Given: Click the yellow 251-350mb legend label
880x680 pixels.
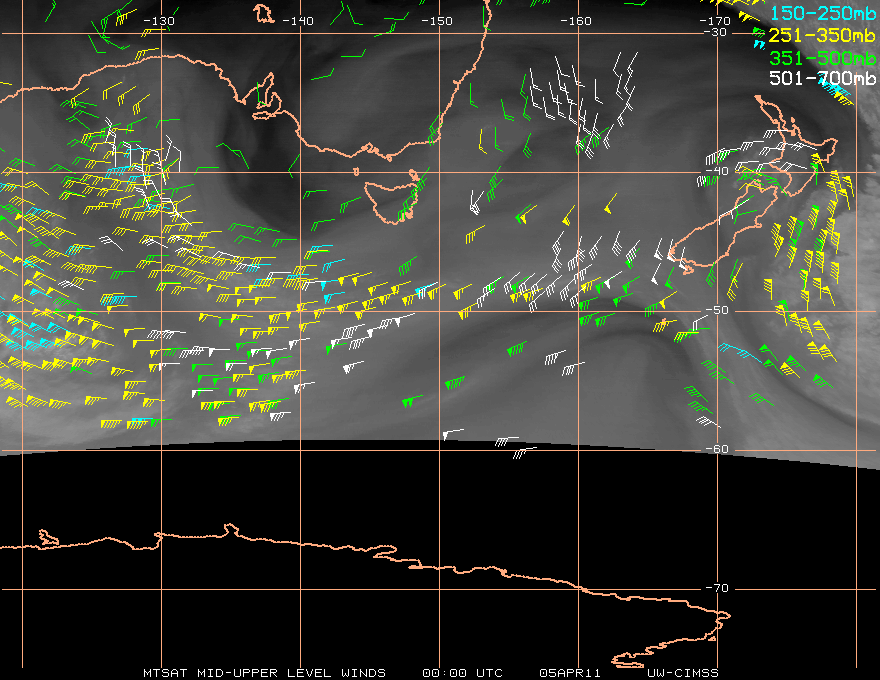Looking at the screenshot, I should click(x=822, y=35).
